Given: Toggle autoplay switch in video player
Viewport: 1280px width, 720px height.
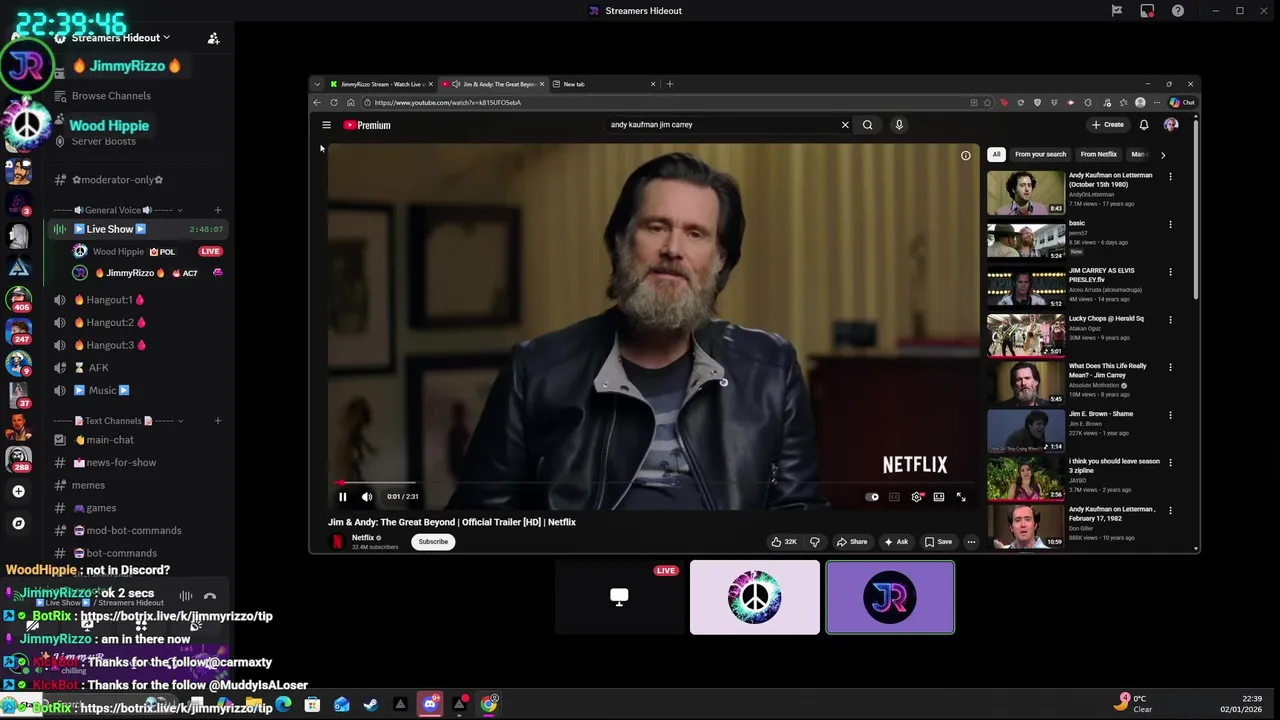Looking at the screenshot, I should coord(873,497).
